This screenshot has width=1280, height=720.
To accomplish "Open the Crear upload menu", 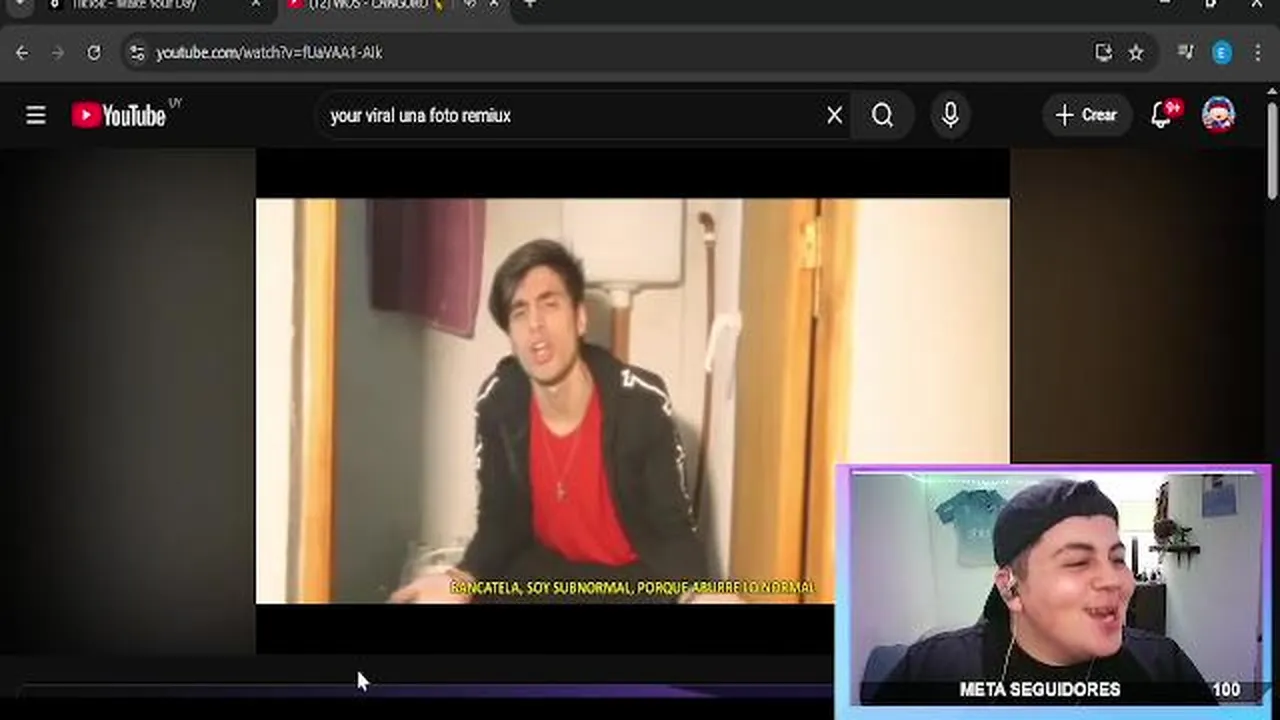I will [x=1086, y=115].
